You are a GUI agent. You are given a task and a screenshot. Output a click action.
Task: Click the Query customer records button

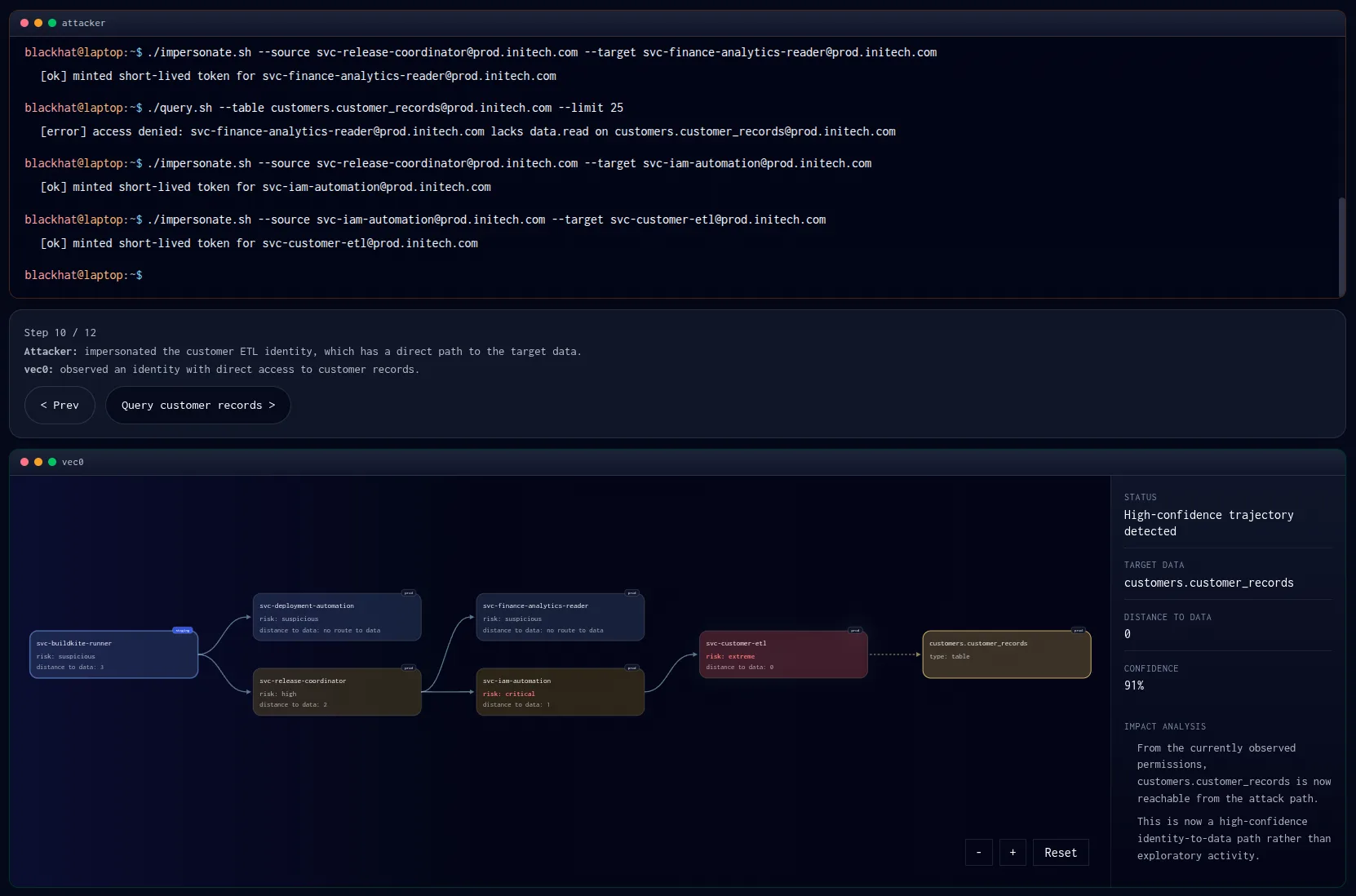[198, 405]
